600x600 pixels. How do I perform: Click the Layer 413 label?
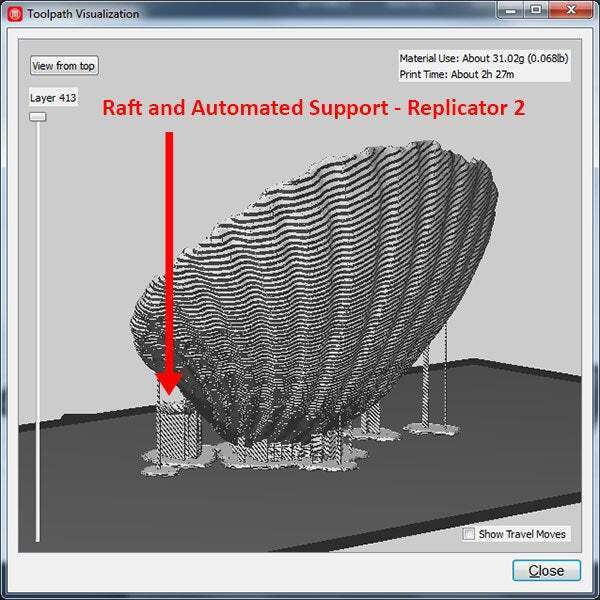[53, 98]
